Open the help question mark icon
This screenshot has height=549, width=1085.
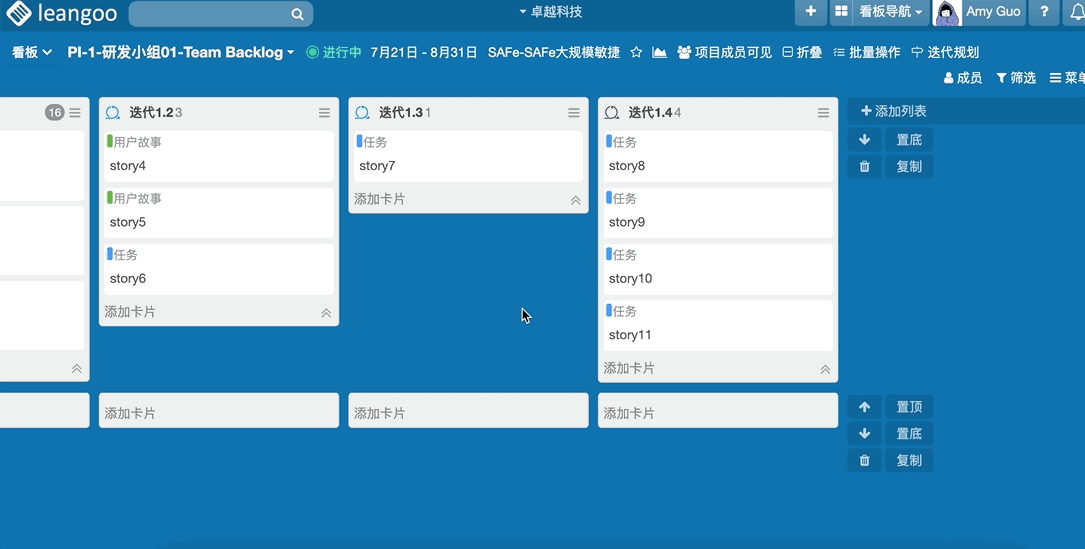[x=1044, y=12]
